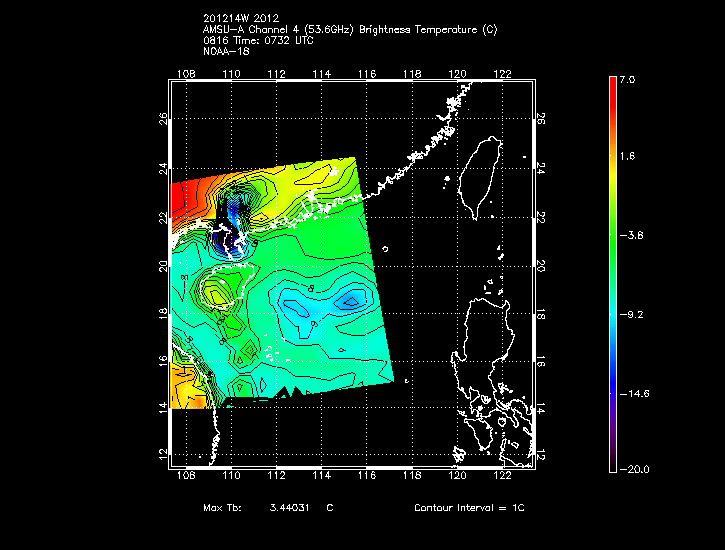Click longitude label '110' on bottom axis
The image size is (725, 550).
[x=231, y=475]
